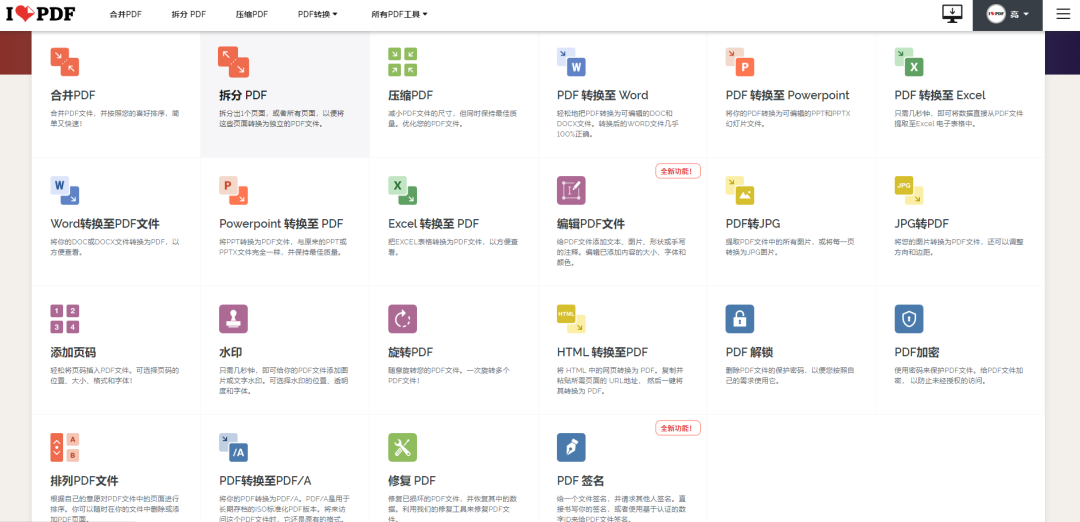Click the 旋转PDF rotate icon
The image size is (1080, 522).
(x=402, y=319)
